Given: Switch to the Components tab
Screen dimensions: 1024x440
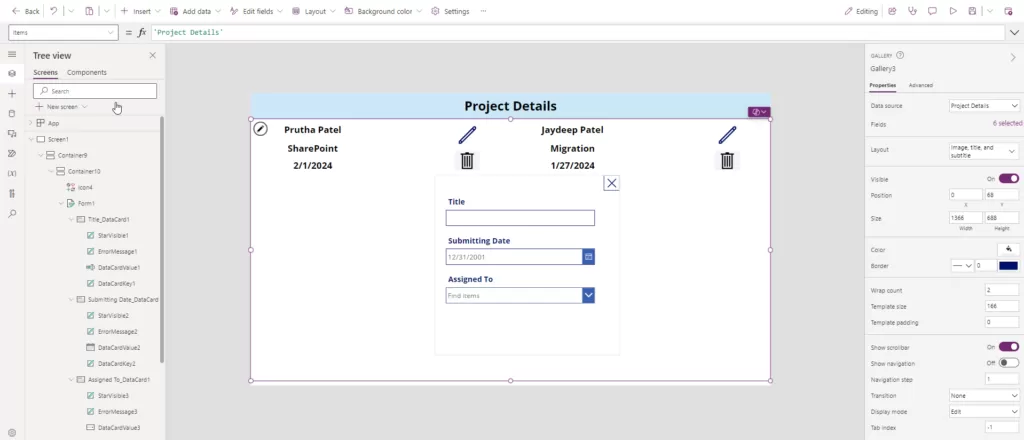Looking at the screenshot, I should pyautogui.click(x=87, y=72).
